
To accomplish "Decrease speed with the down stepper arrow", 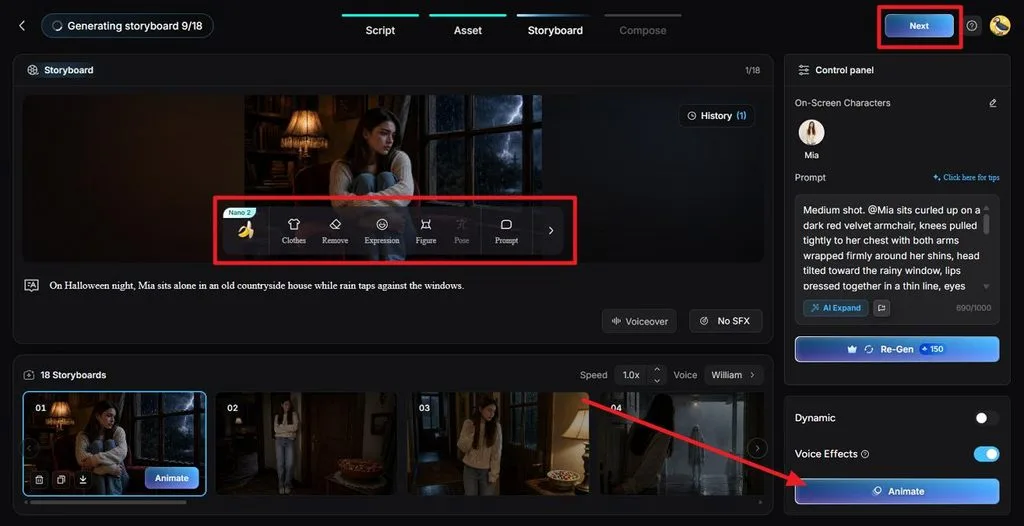I will pos(657,380).
